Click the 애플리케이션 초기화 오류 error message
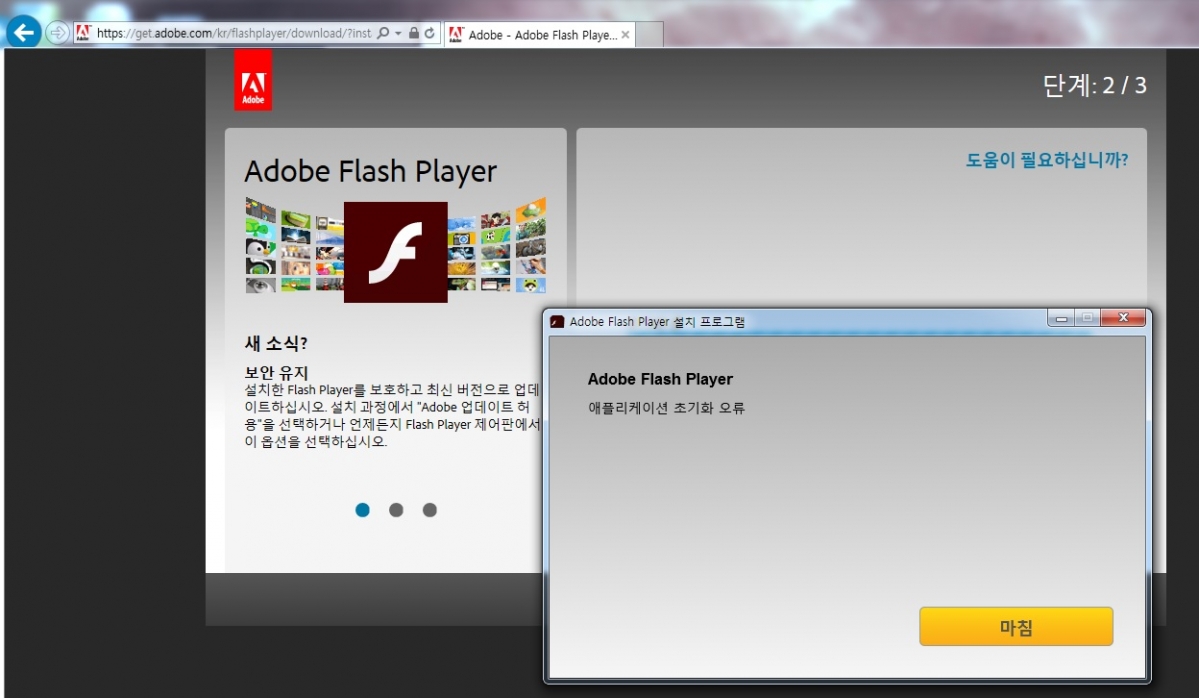This screenshot has height=698, width=1199. [x=666, y=408]
